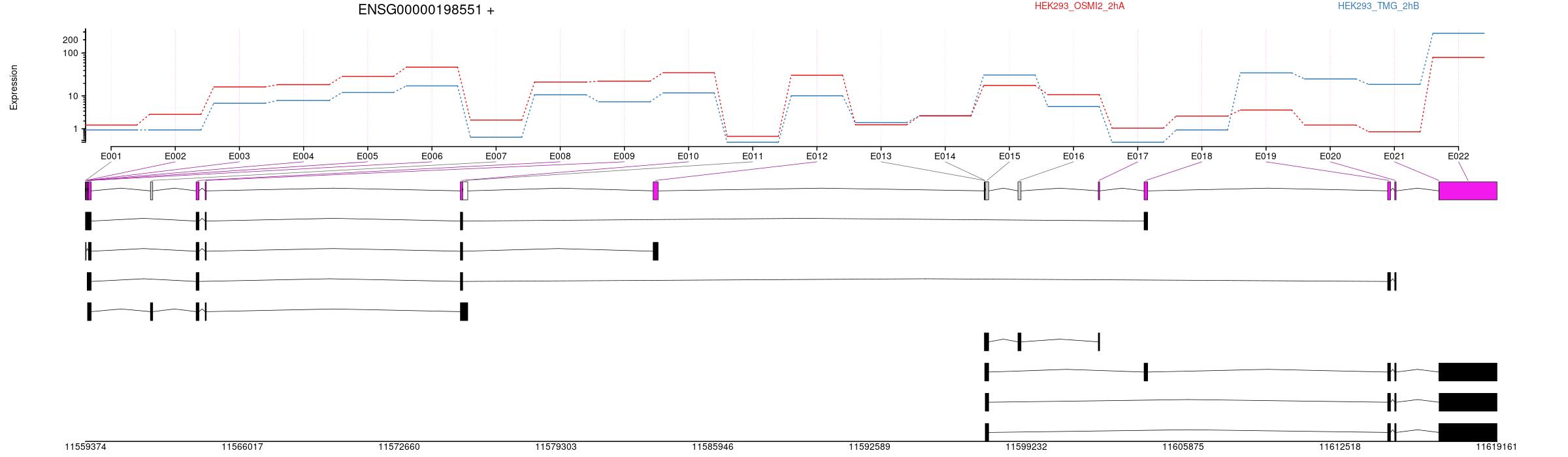The image size is (1568, 457).
Task: Click the E016 exon bin label
Action: pos(1073,156)
